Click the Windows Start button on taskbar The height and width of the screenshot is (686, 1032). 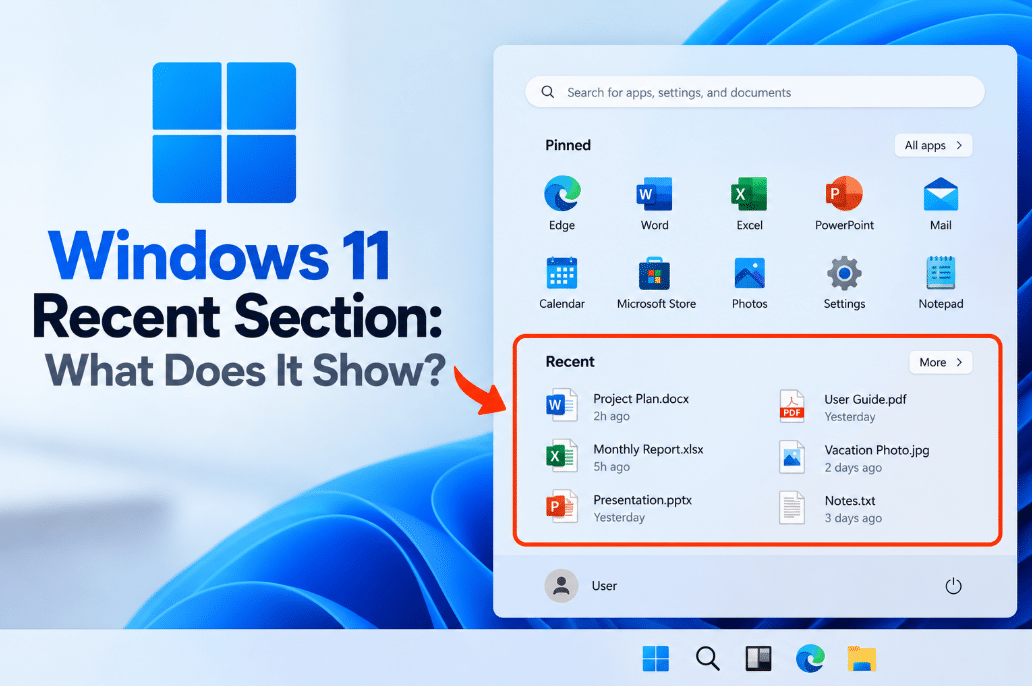coord(656,658)
